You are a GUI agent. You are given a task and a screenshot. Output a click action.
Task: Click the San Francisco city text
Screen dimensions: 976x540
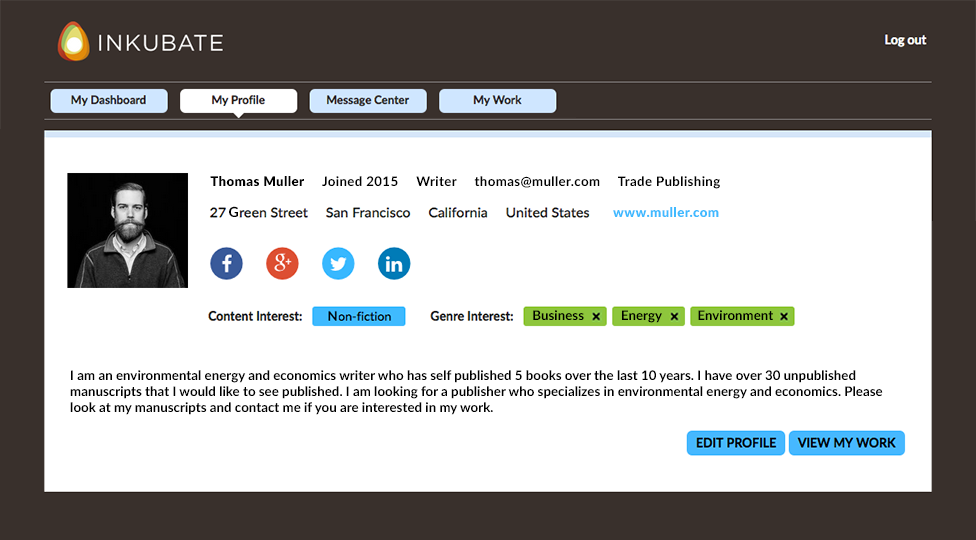coord(368,213)
